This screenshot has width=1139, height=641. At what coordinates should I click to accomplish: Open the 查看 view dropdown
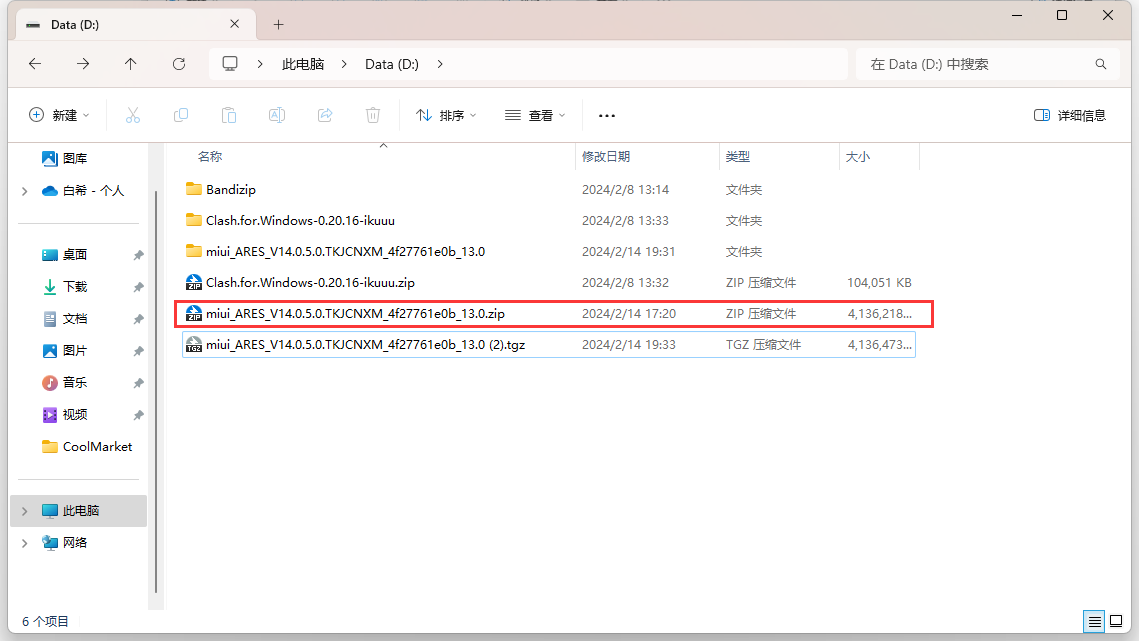point(535,115)
